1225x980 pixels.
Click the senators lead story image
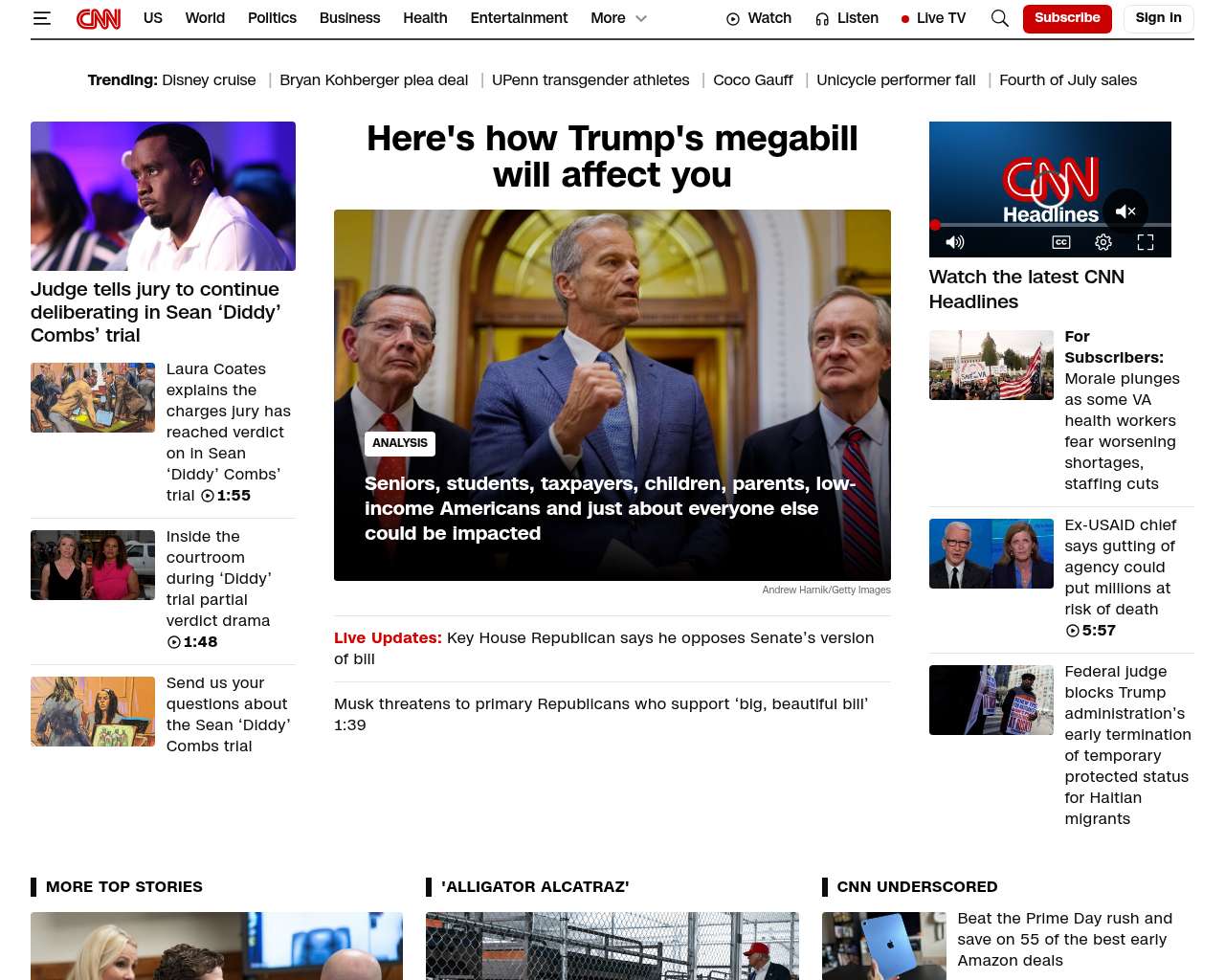(612, 395)
